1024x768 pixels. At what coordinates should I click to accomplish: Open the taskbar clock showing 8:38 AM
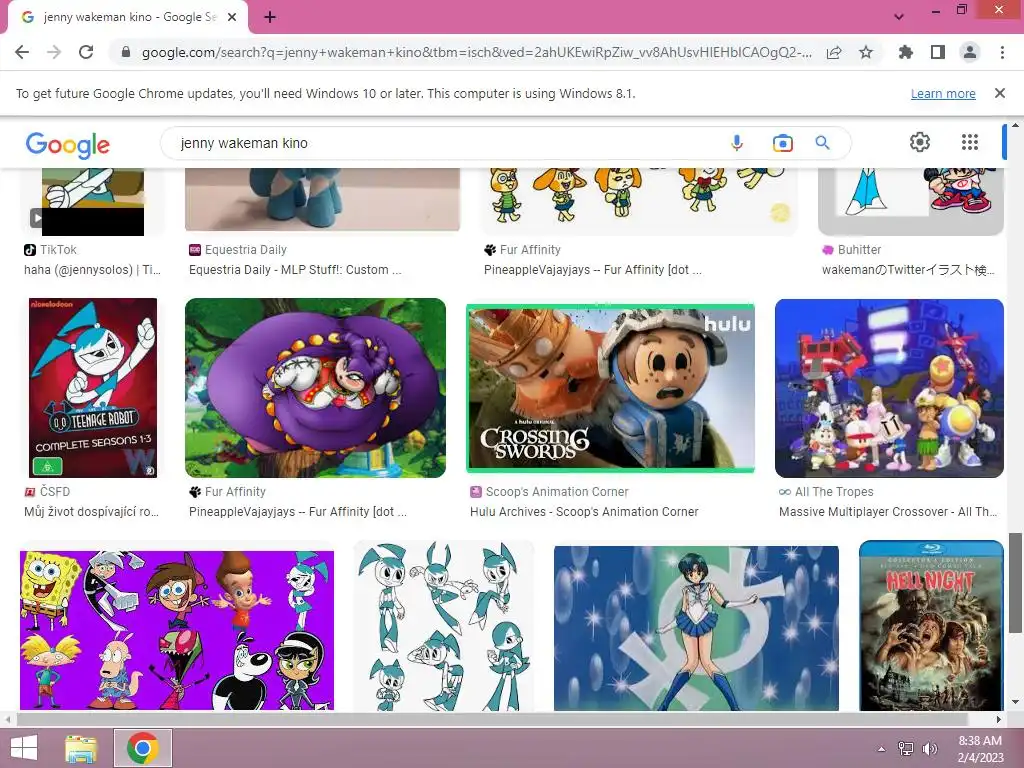[x=980, y=748]
